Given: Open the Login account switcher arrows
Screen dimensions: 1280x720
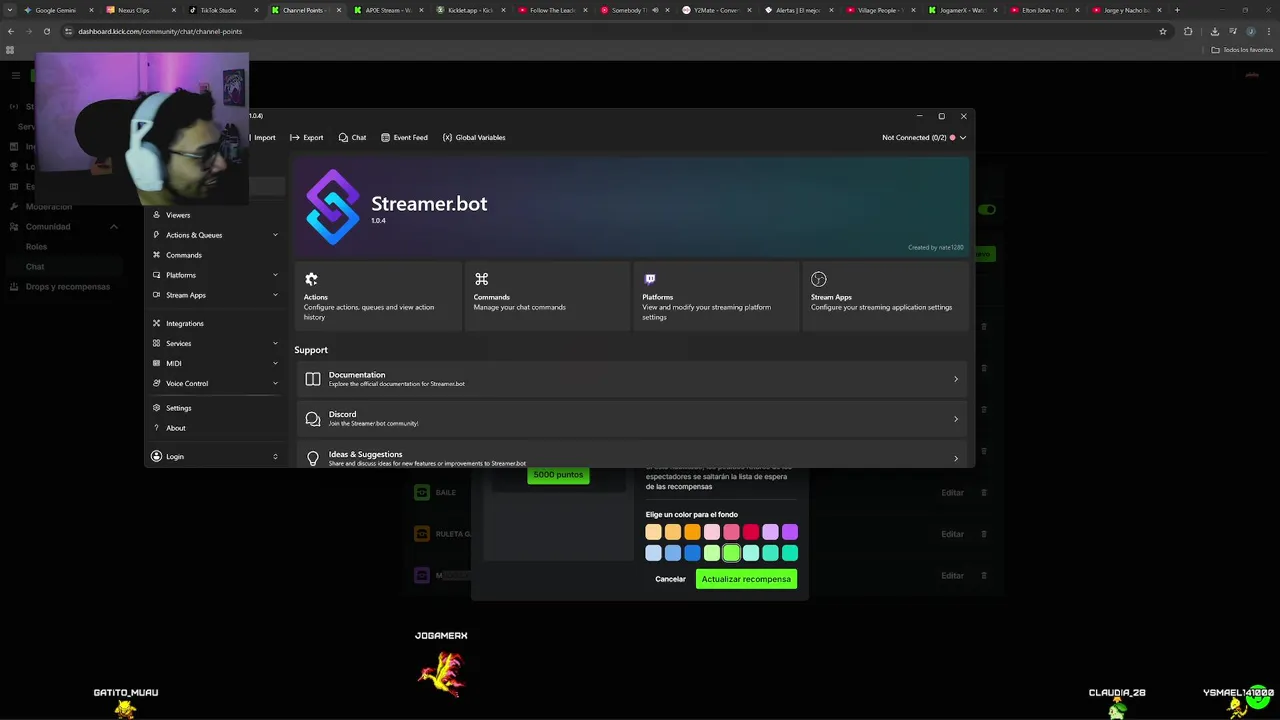Looking at the screenshot, I should (275, 456).
